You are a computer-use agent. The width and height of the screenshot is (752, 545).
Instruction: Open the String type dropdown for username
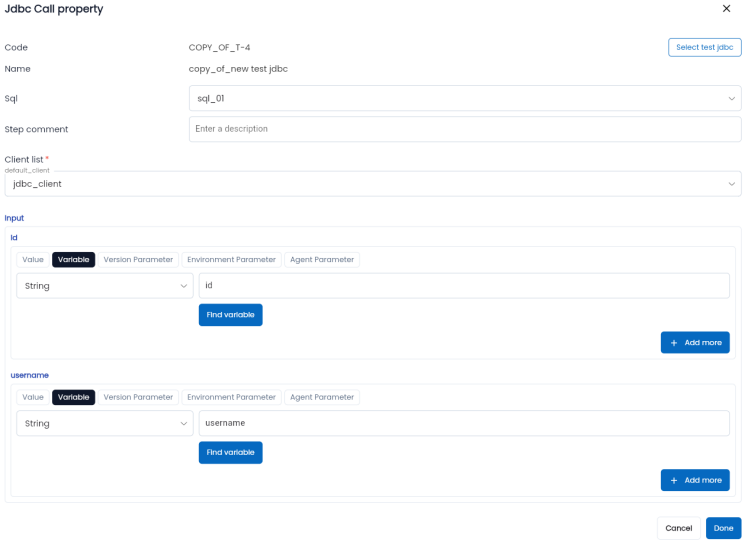105,424
